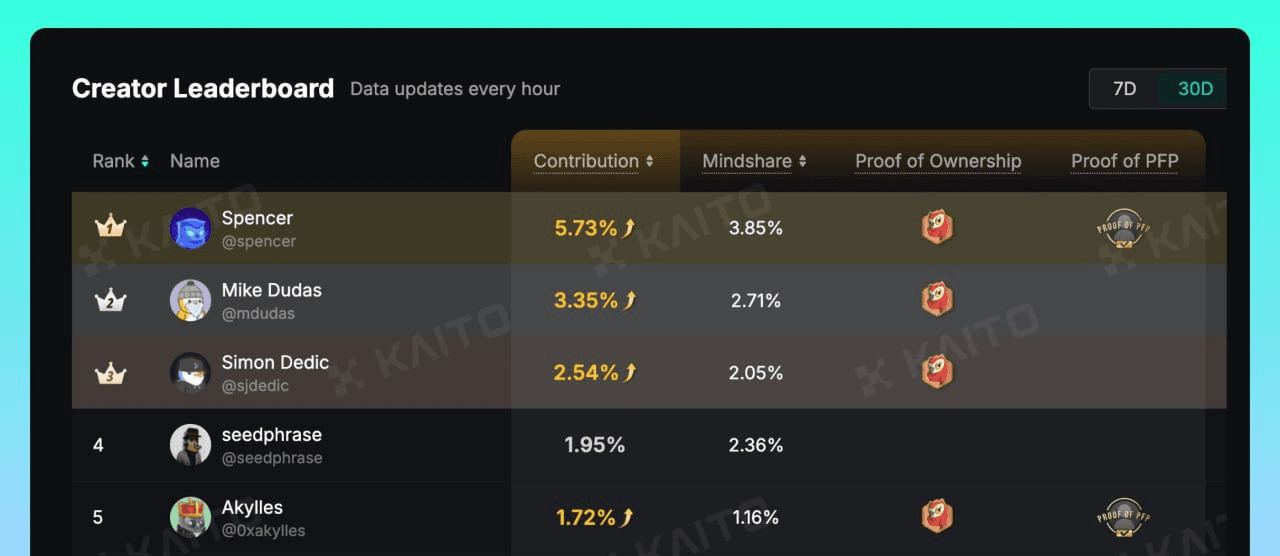Screen dimensions: 1280x556
Task: Open the @spencer handle link
Action: coord(259,241)
